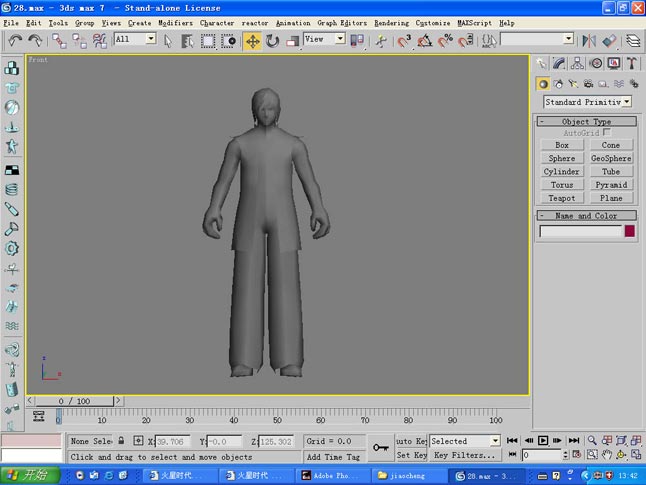The image size is (646, 485).
Task: Select the Space Warps category icon
Action: tap(619, 84)
